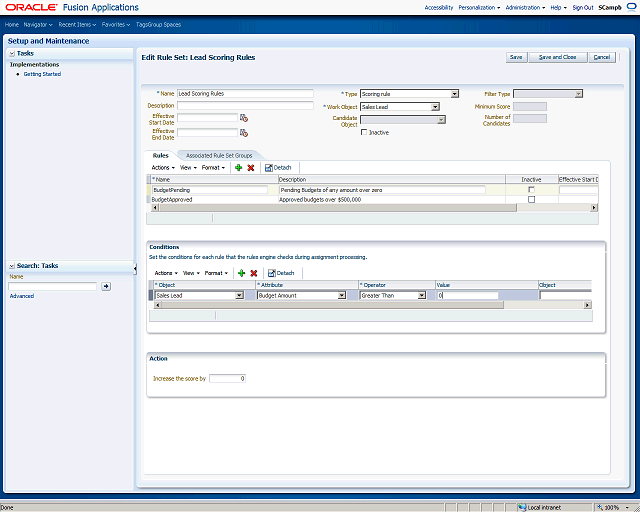Collapse the Search: Tasks section
Image resolution: width=640 pixels, height=512 pixels.
pyautogui.click(x=12, y=266)
